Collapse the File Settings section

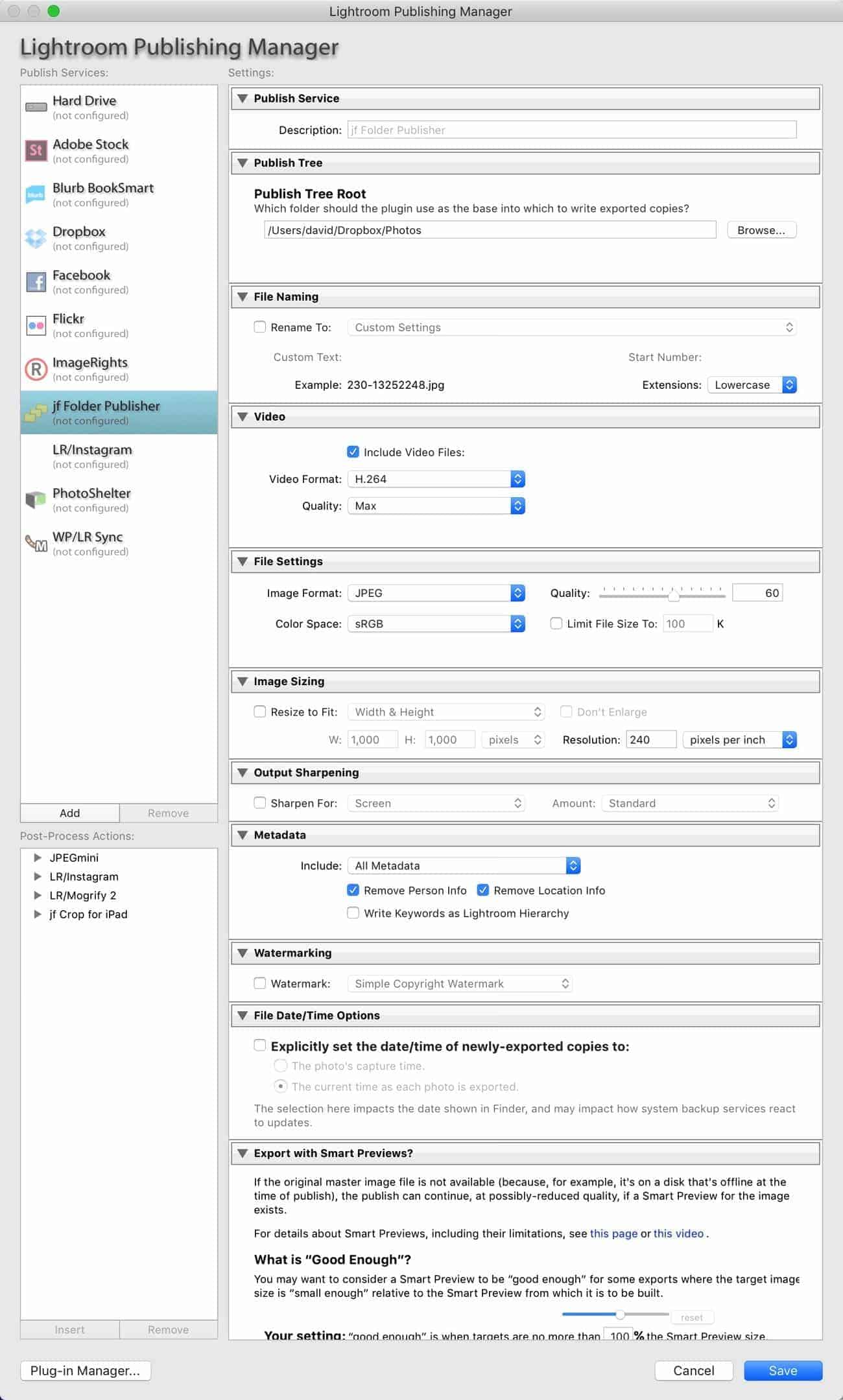click(243, 561)
